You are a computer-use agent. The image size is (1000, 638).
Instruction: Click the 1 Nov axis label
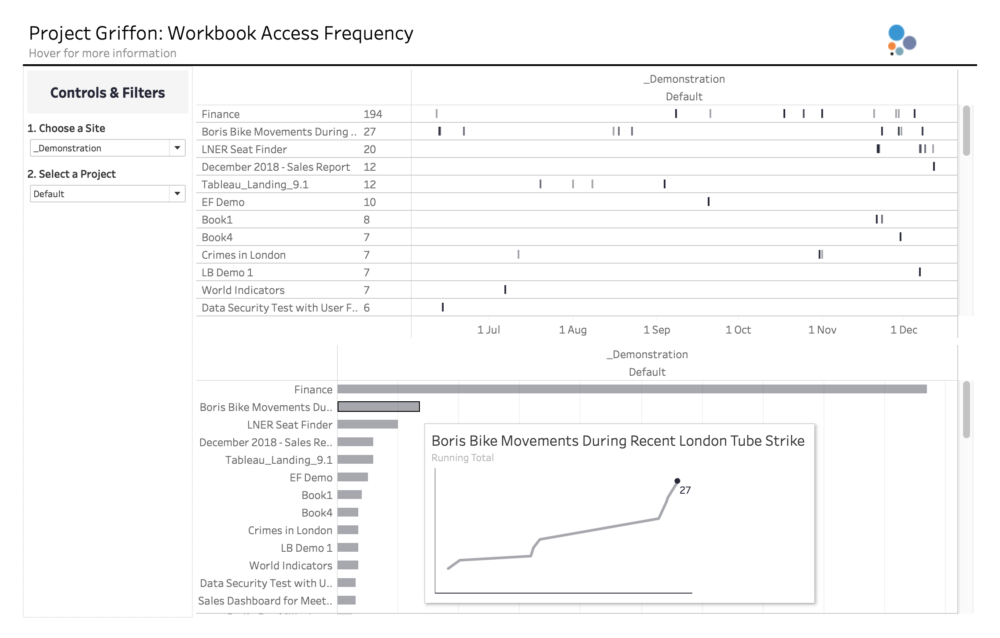tap(822, 330)
